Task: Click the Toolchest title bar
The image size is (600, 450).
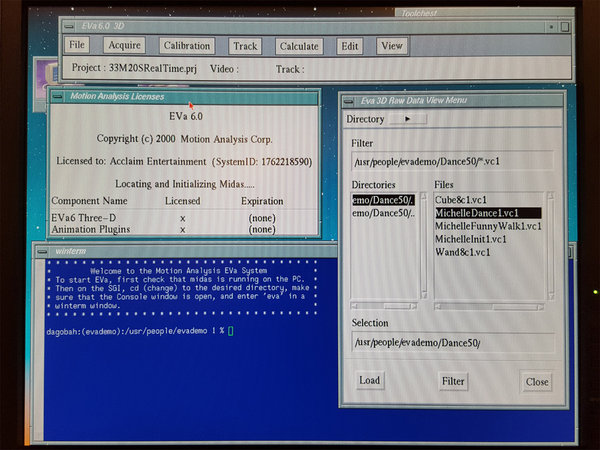Action: [484, 13]
